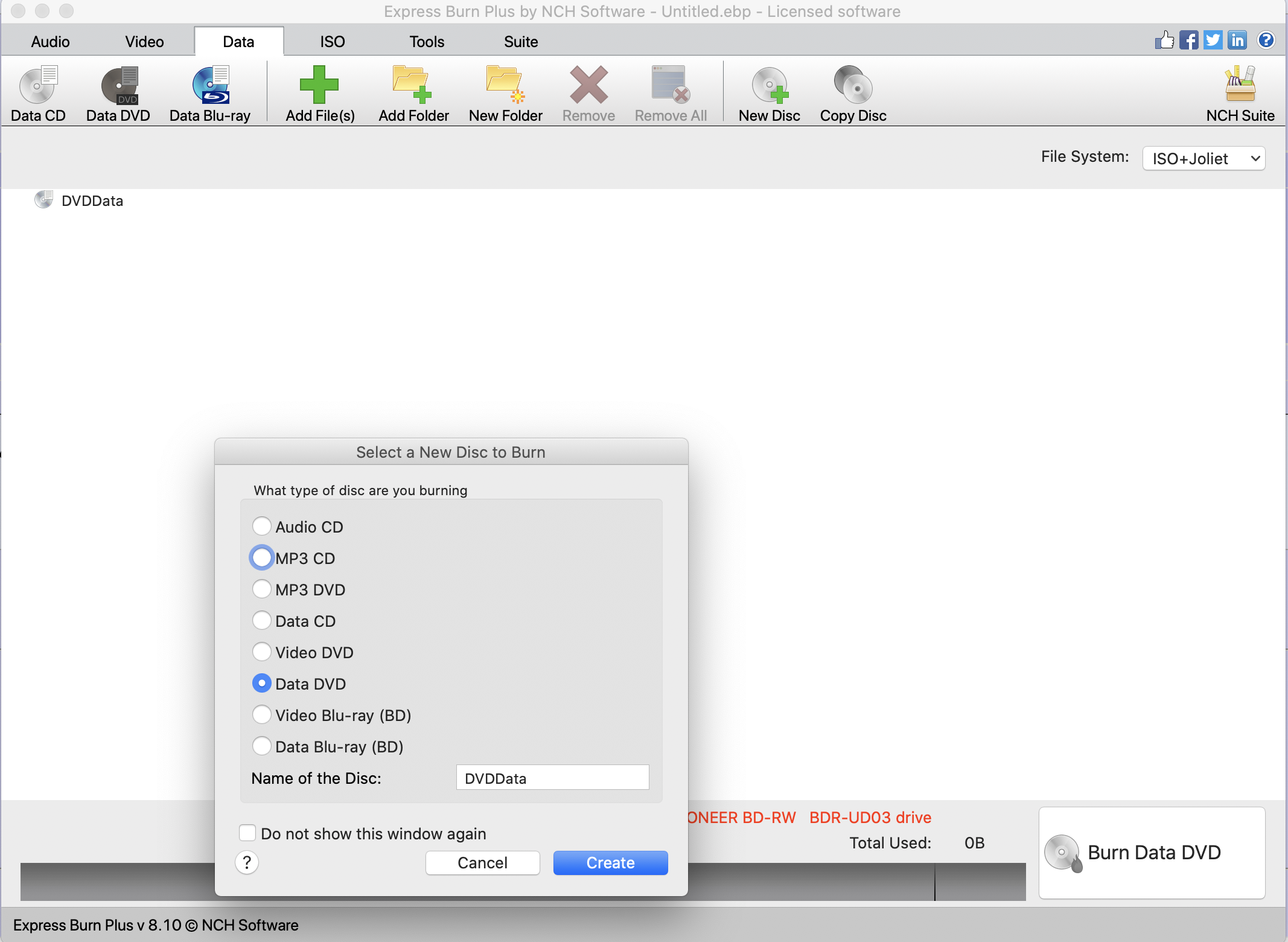
Task: Switch to the Audio tab
Action: pos(51,42)
